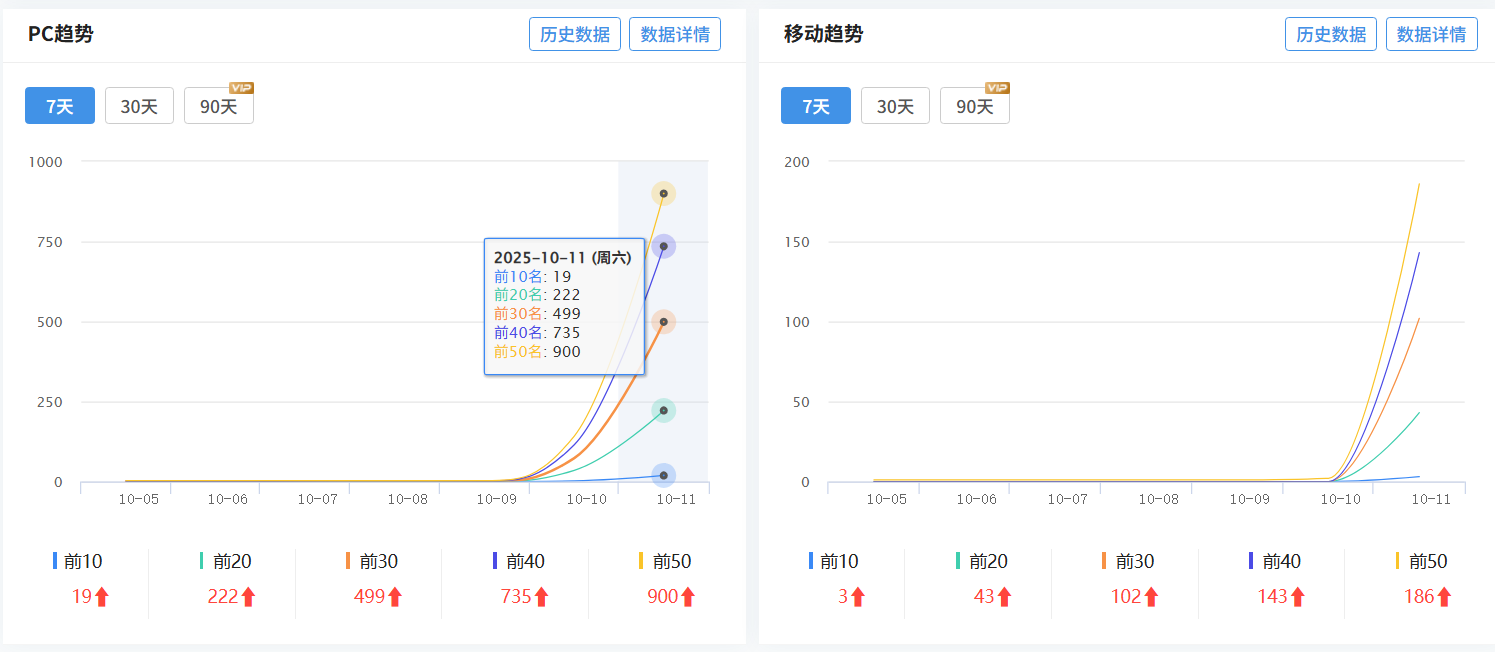Click the 499 orange data point marker
The height and width of the screenshot is (652, 1495).
tap(663, 322)
